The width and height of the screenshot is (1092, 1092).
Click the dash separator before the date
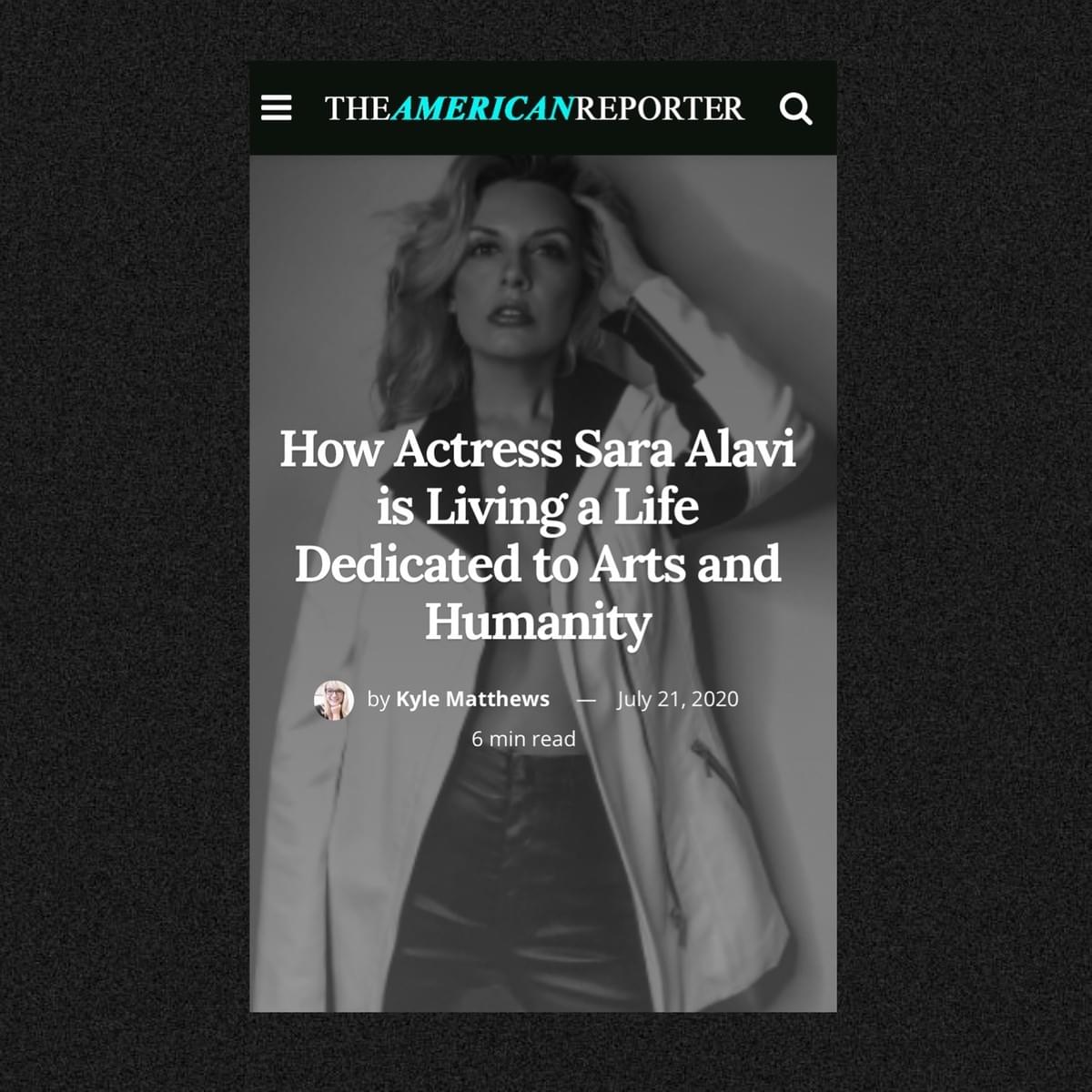point(586,700)
